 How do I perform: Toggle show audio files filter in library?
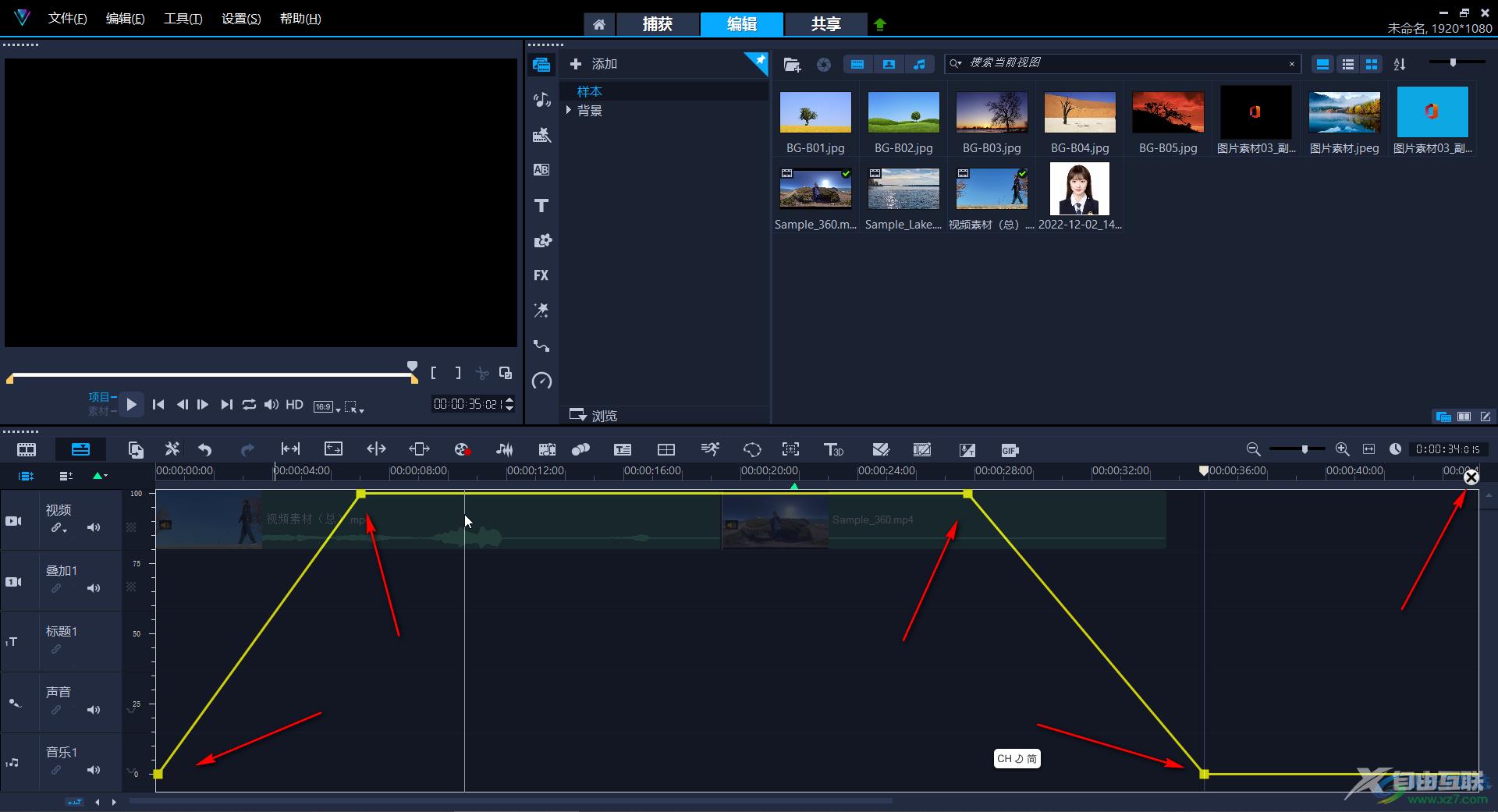tap(919, 64)
